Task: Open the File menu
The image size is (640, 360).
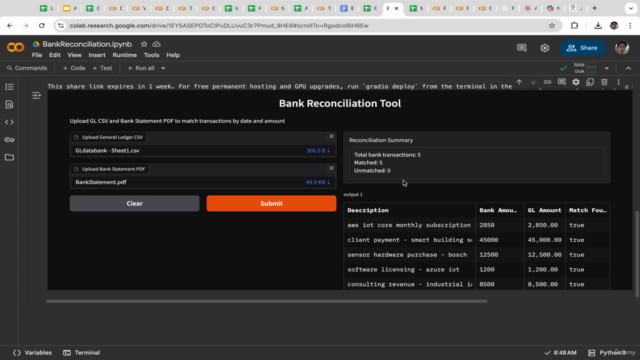Action: pos(37,55)
